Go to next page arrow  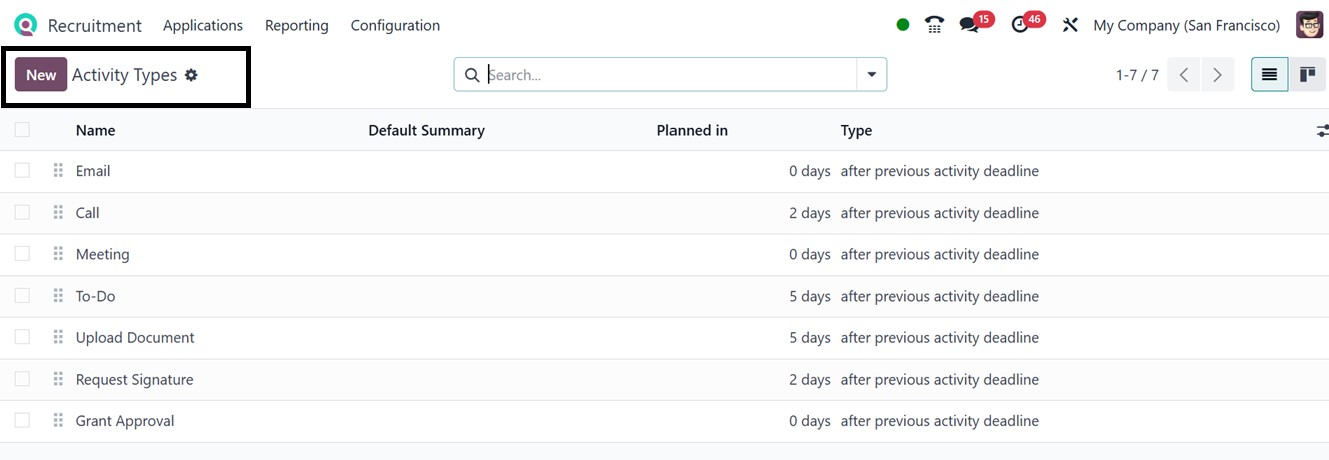click(x=1217, y=75)
